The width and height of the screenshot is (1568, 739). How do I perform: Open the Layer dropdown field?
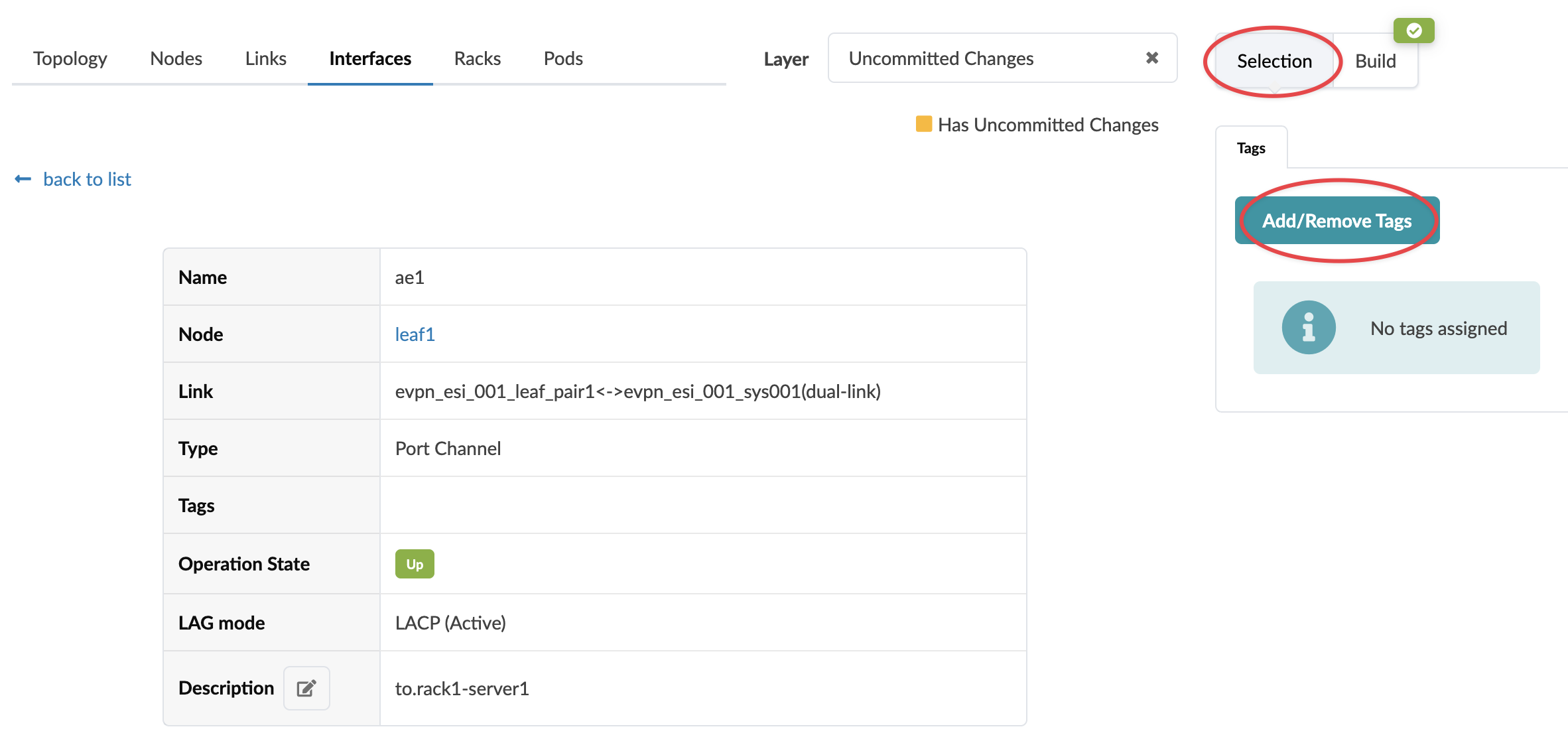(988, 58)
